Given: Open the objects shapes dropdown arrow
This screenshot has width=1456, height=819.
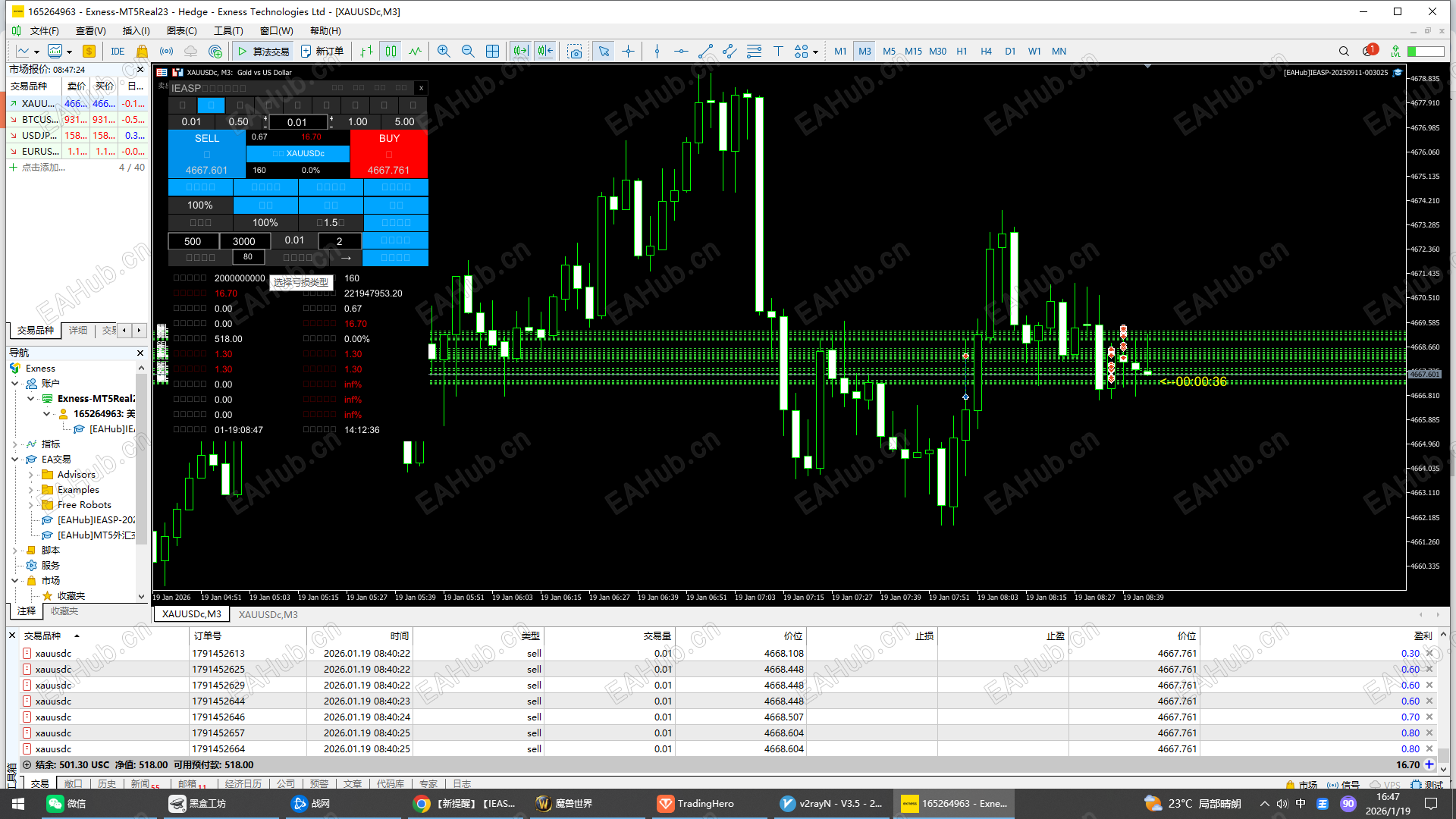Looking at the screenshot, I should [x=815, y=52].
